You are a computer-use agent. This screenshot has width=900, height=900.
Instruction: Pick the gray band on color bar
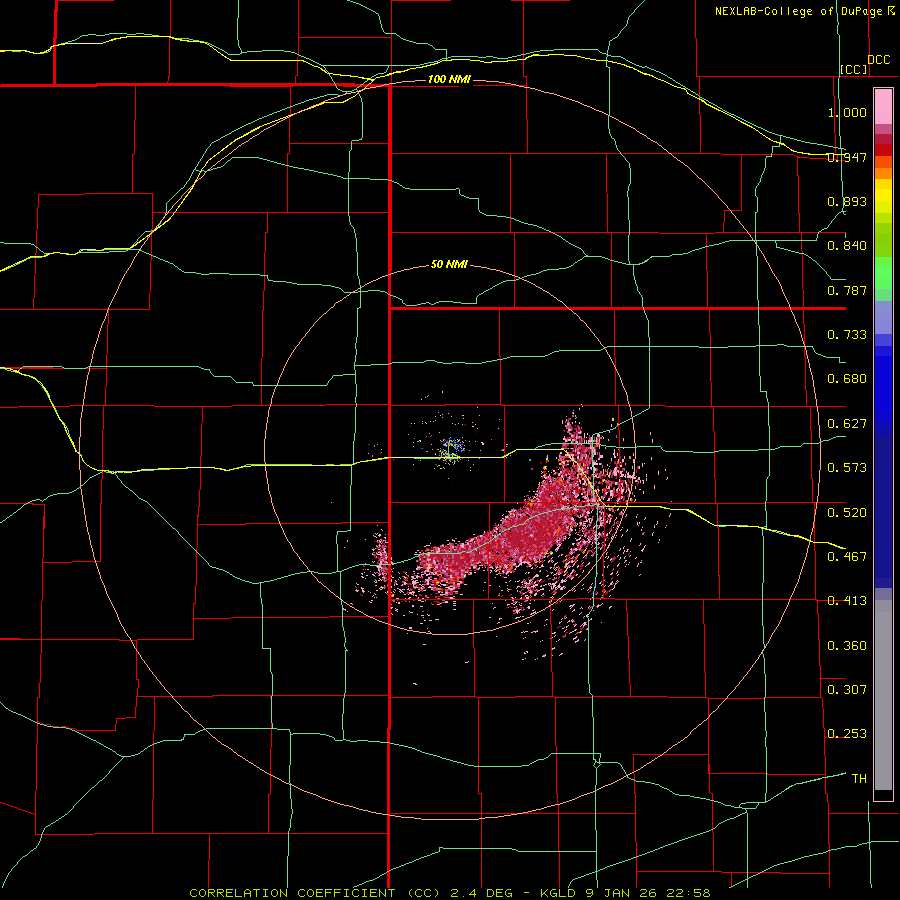pos(883,695)
